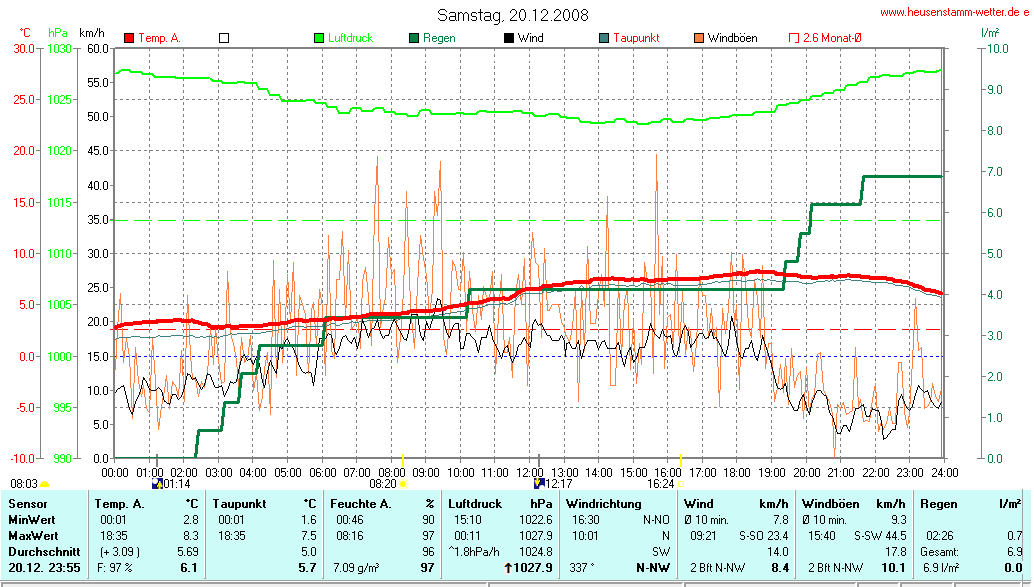The image size is (1034, 587).
Task: Click the orange Windböen legend square
Action: click(x=698, y=38)
